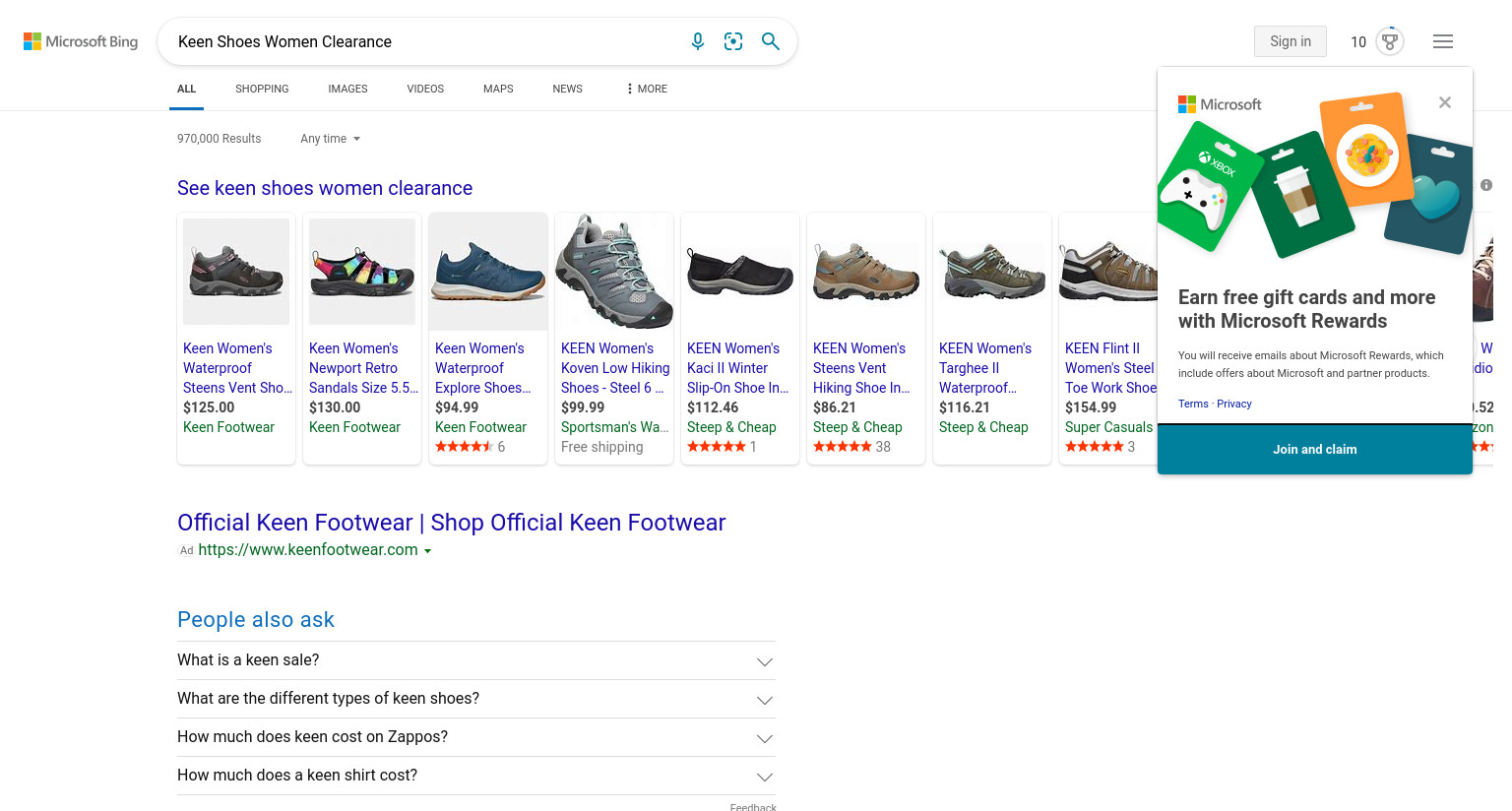This screenshot has width=1512, height=811.
Task: Open the Rewards trophy icon
Action: point(1390,41)
